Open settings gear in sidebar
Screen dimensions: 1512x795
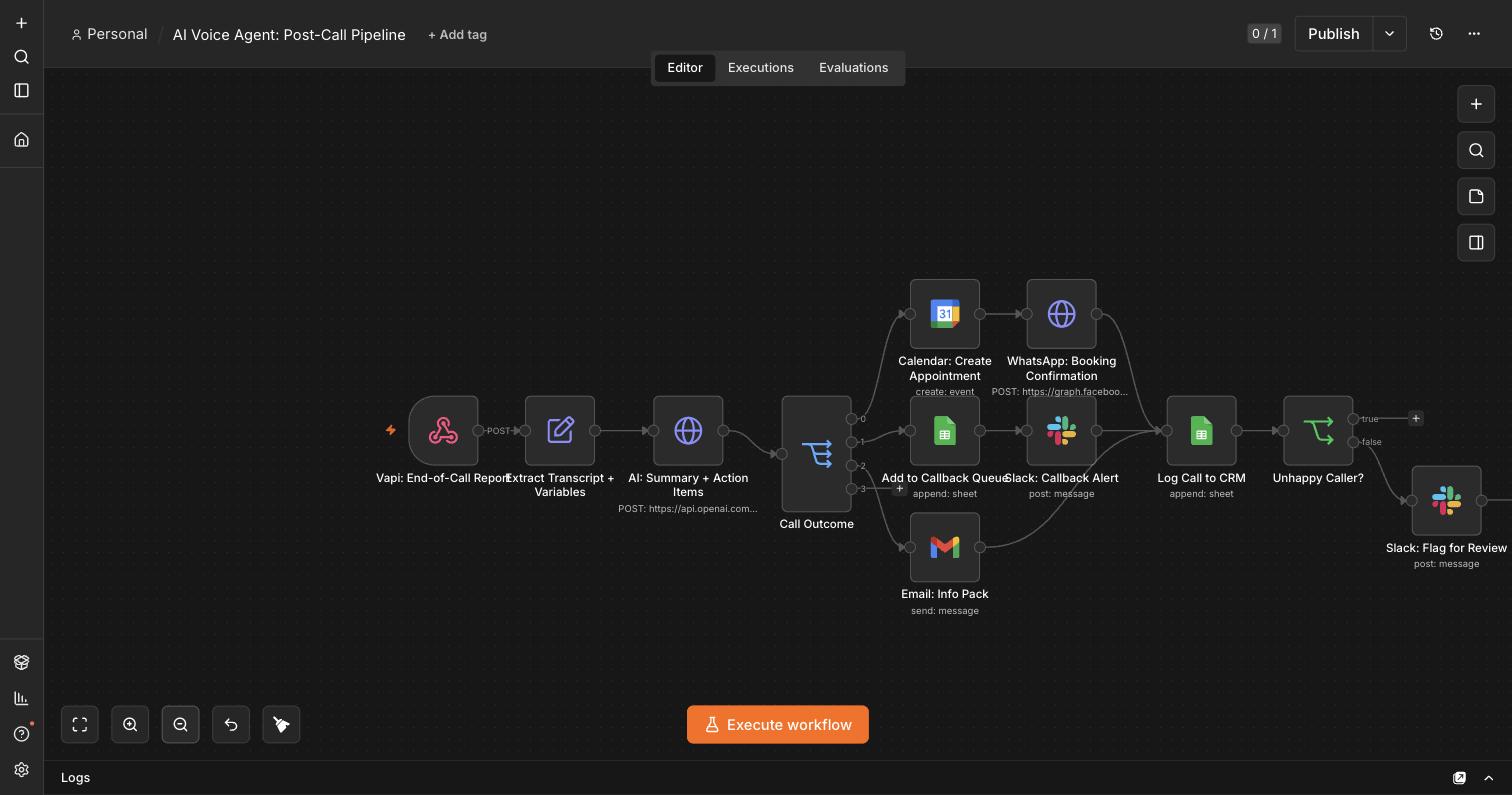(21, 770)
